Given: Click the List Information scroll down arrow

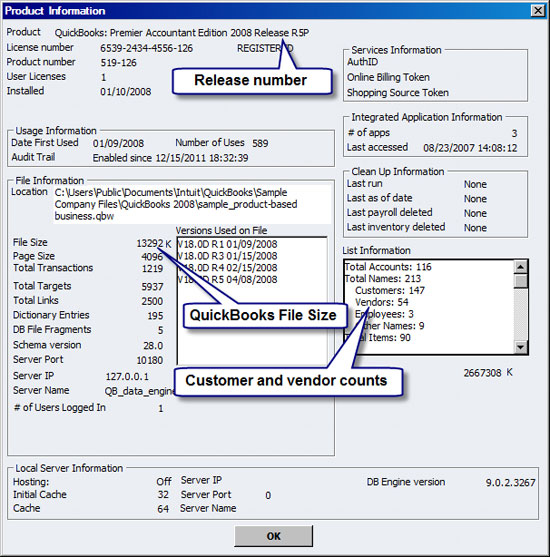Looking at the screenshot, I should point(521,347).
